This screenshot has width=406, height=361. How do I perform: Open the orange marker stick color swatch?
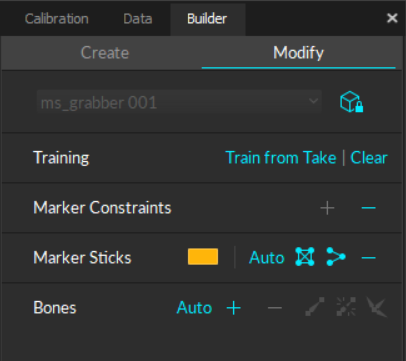point(203,257)
